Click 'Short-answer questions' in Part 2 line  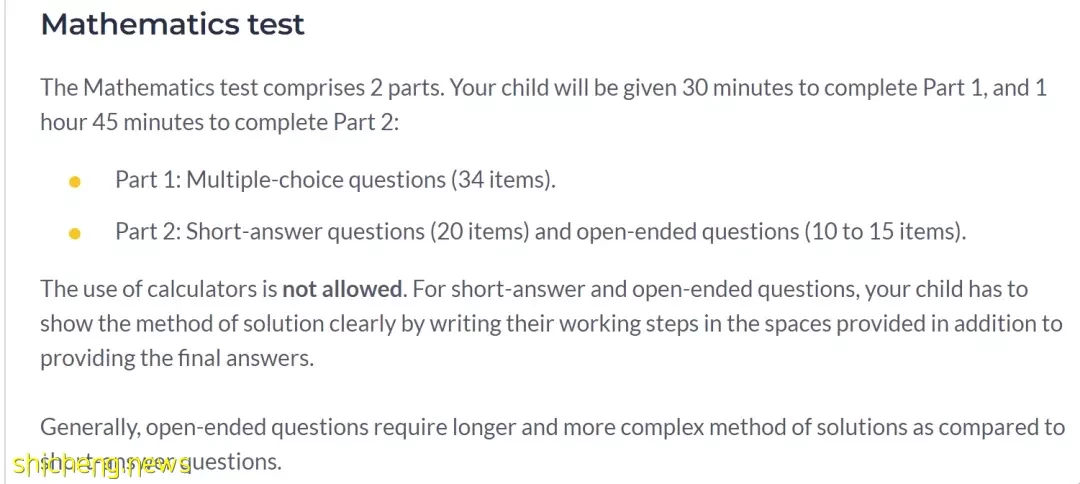(x=306, y=233)
